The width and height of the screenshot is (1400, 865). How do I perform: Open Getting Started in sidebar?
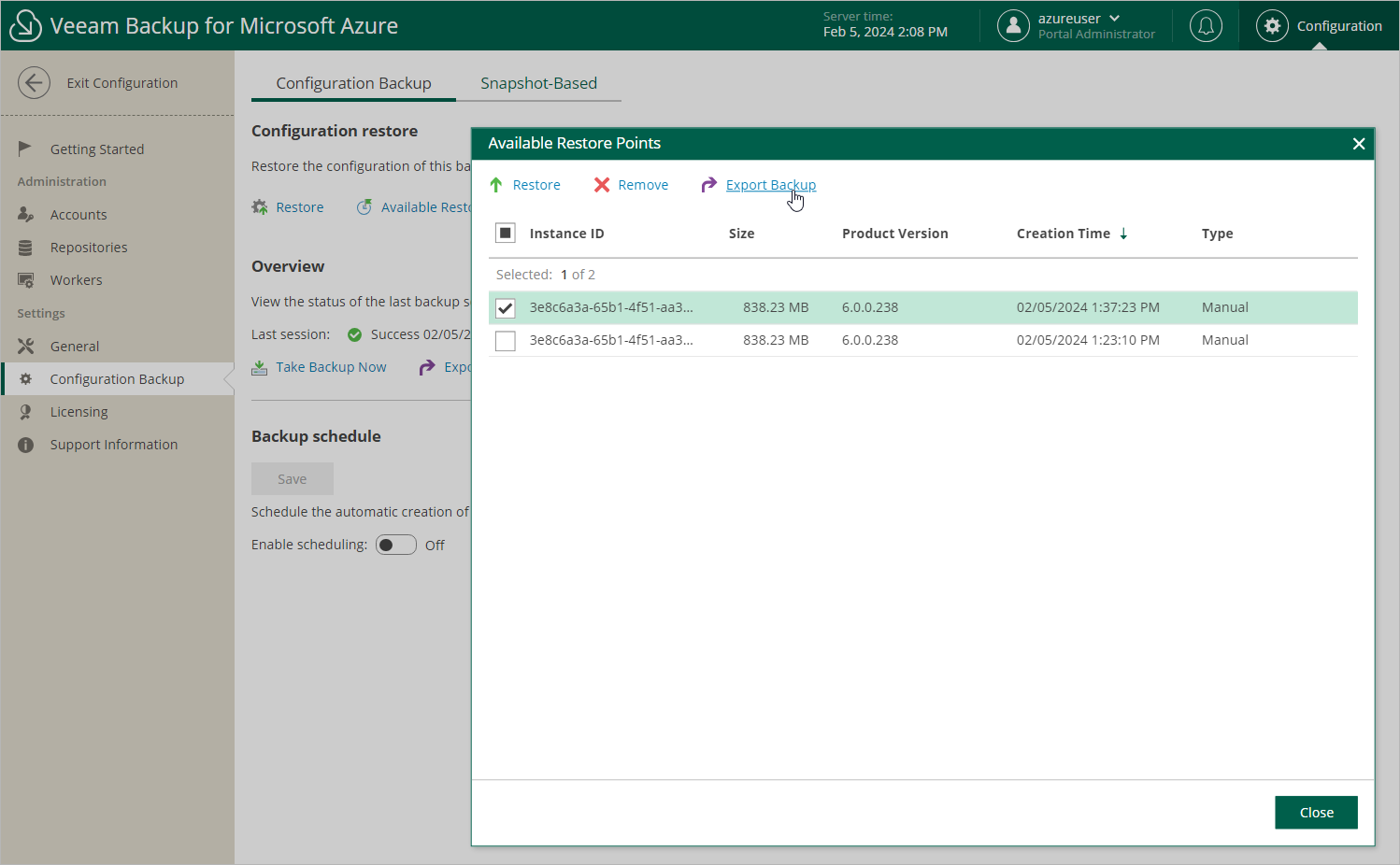pos(97,149)
